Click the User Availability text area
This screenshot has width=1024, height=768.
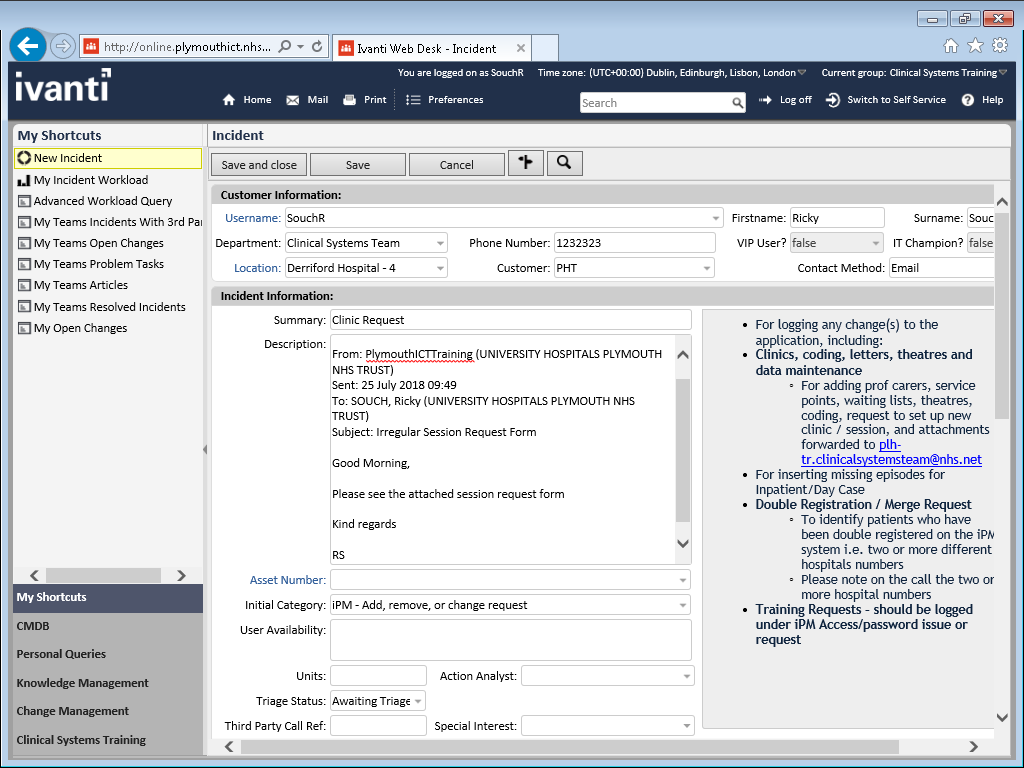coord(511,640)
